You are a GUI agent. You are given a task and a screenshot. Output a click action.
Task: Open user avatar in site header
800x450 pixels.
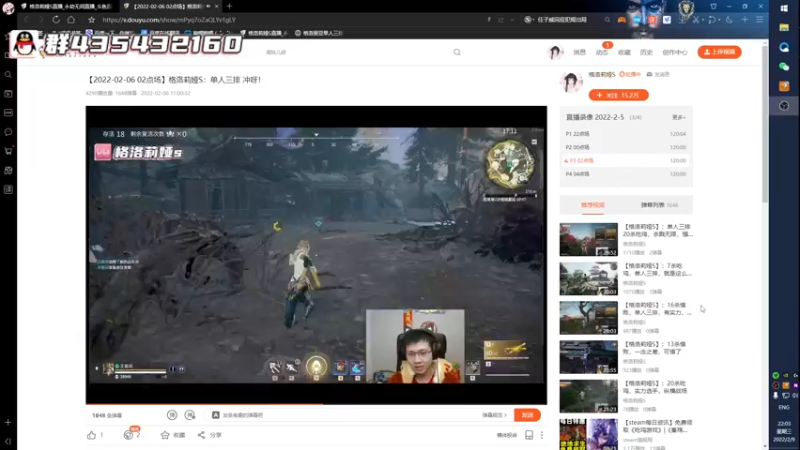[555, 52]
